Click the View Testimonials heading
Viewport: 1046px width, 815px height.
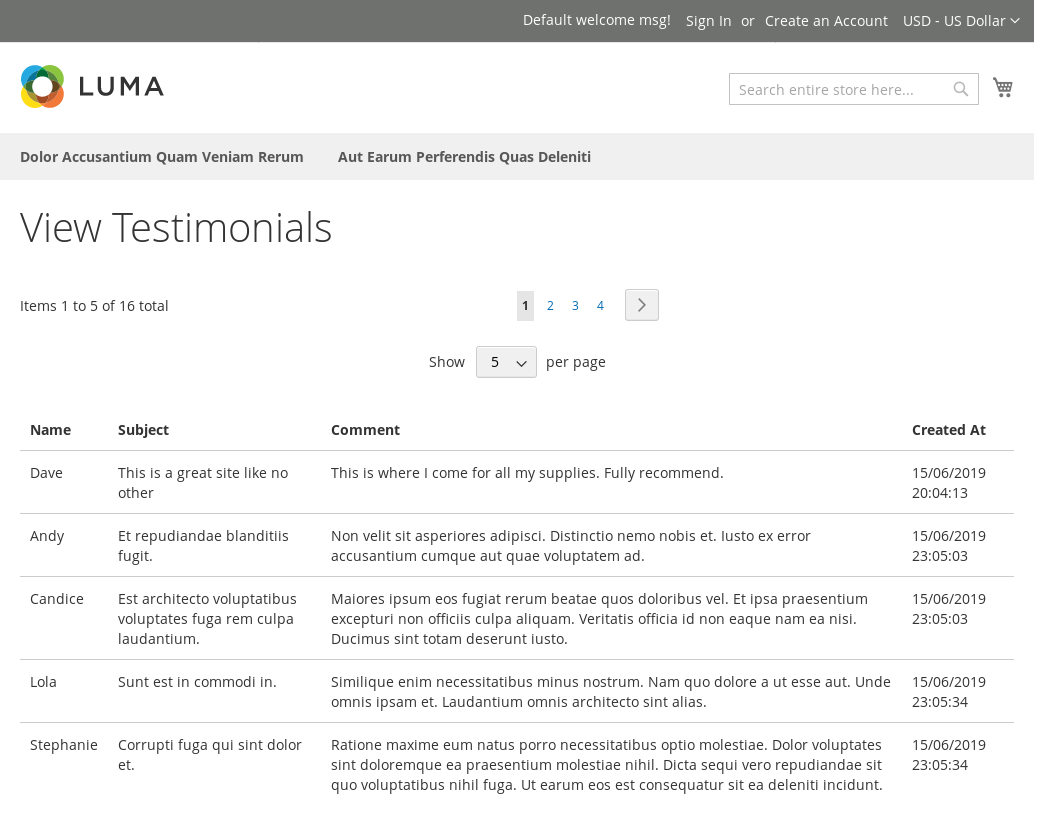coord(176,227)
